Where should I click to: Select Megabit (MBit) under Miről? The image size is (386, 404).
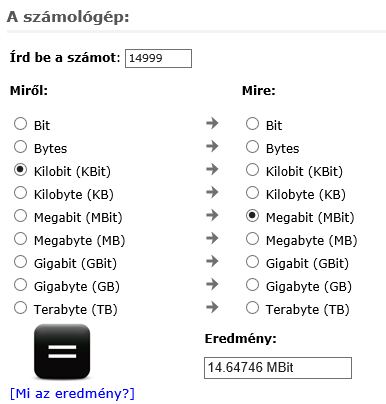pos(20,216)
